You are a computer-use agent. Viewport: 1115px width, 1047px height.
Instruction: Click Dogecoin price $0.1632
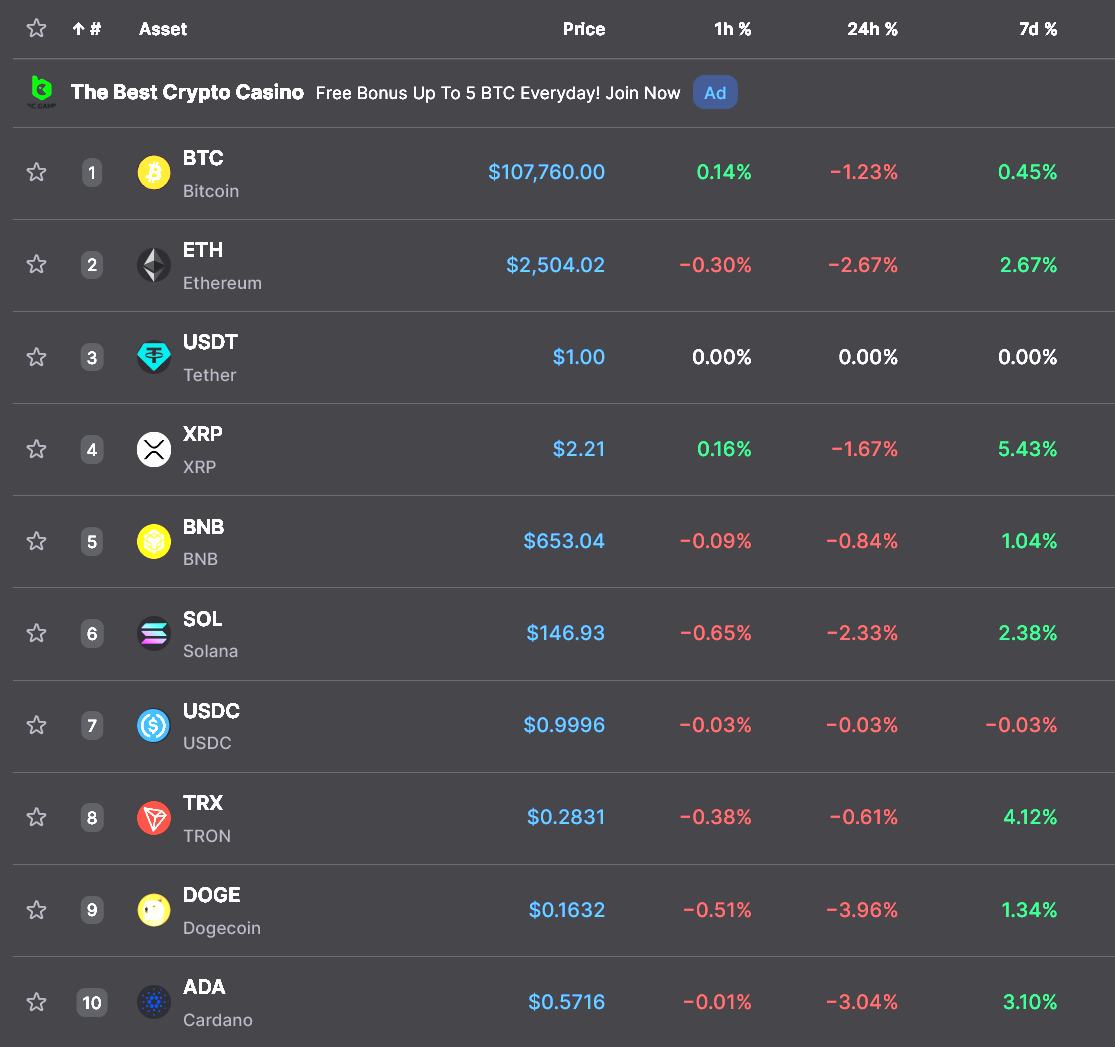click(x=567, y=910)
